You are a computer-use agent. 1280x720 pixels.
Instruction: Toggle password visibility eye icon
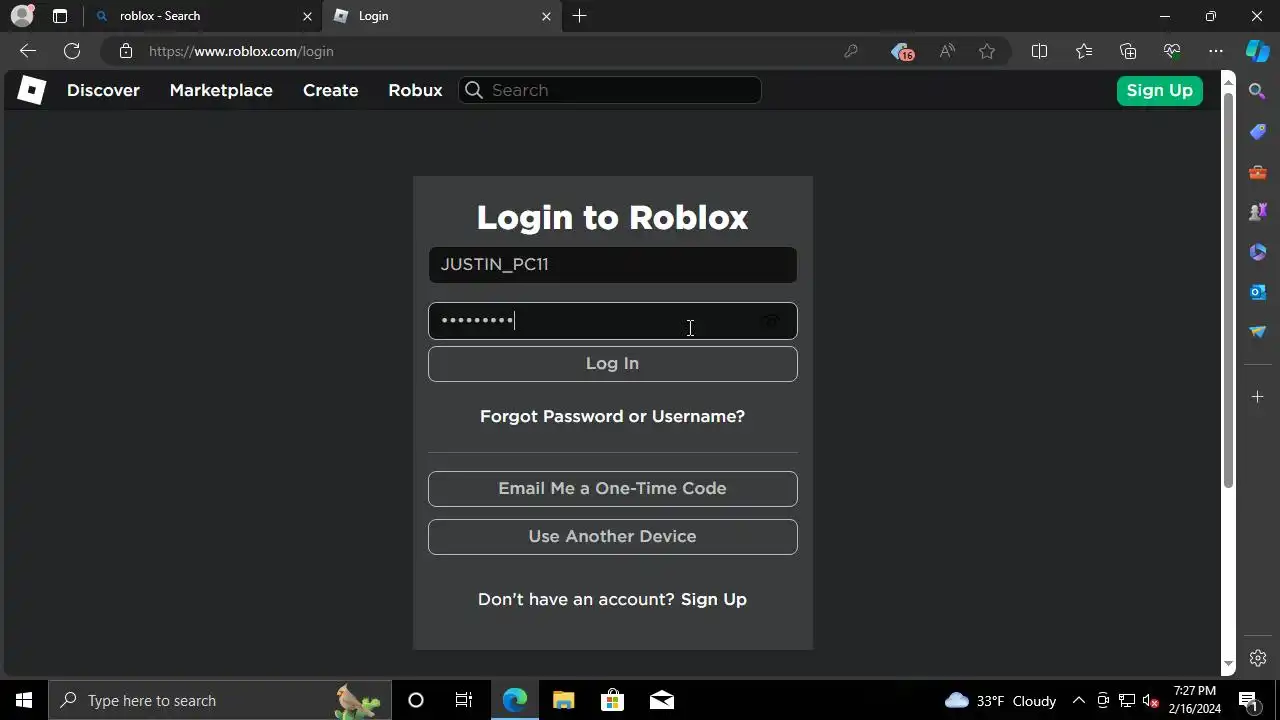click(x=771, y=321)
